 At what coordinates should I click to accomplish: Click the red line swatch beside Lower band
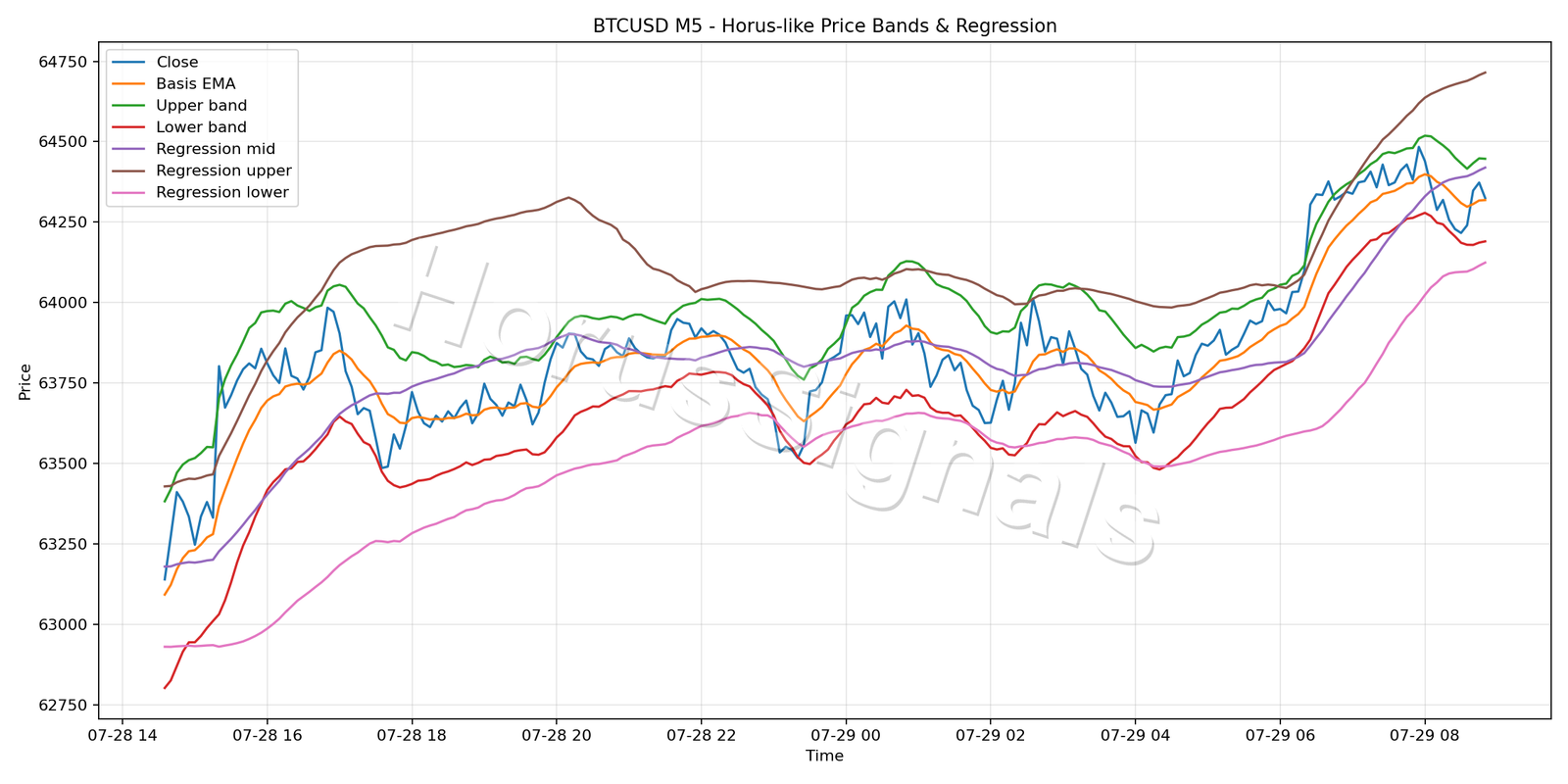coord(128,127)
